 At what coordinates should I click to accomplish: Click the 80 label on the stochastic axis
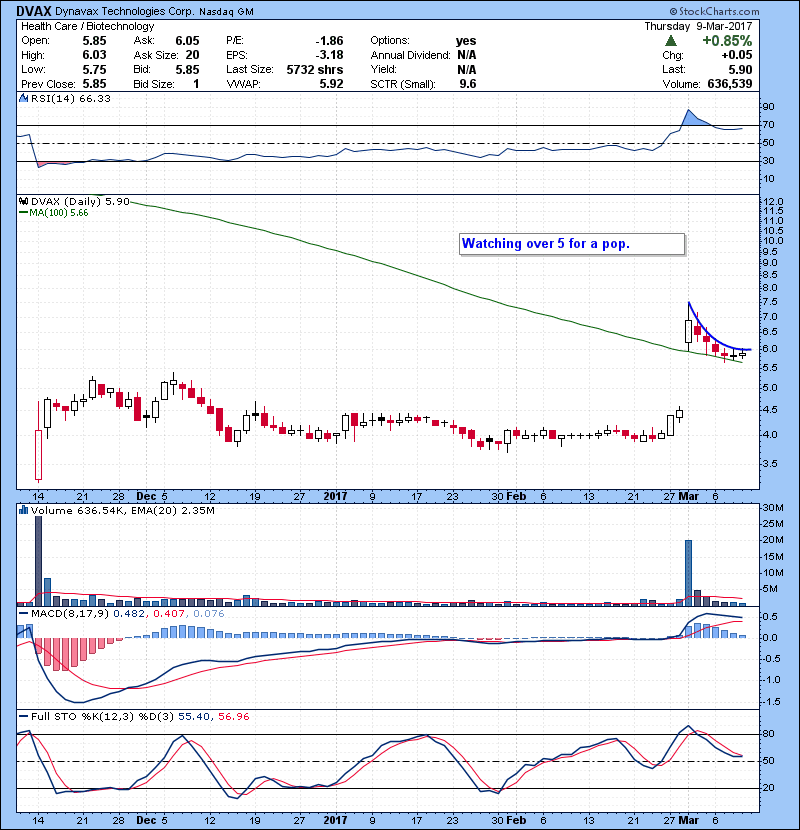(x=768, y=734)
